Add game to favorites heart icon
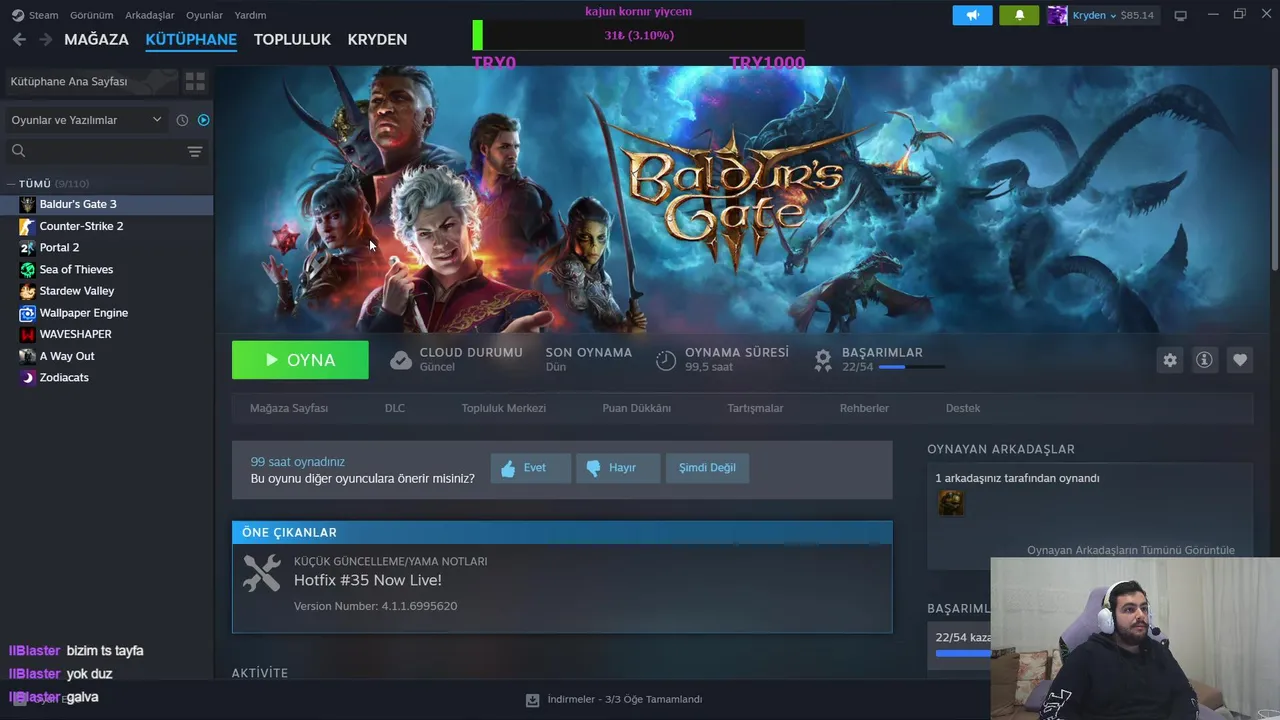Image resolution: width=1280 pixels, height=720 pixels. 1240,360
